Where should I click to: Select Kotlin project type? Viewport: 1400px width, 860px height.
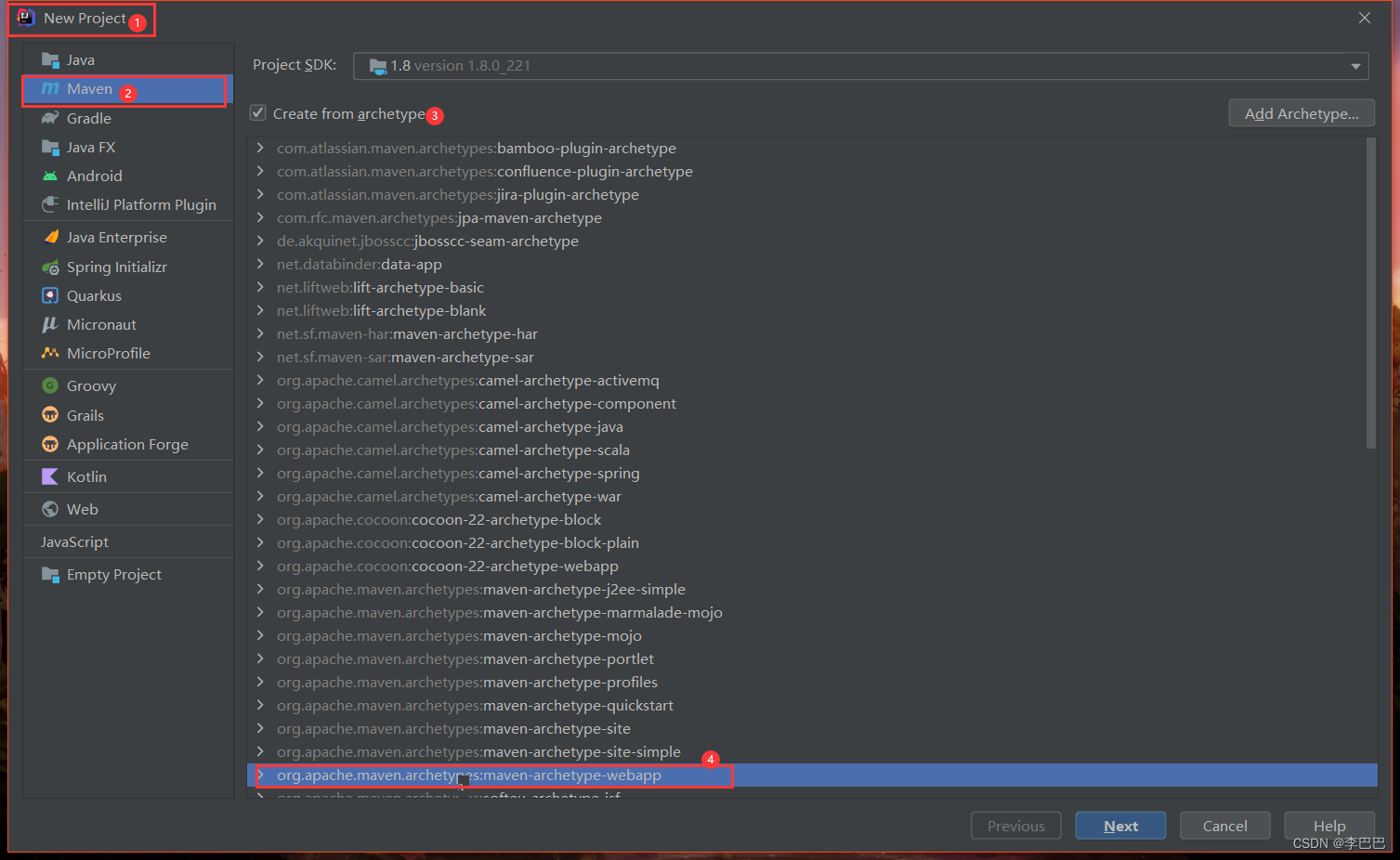click(x=128, y=476)
